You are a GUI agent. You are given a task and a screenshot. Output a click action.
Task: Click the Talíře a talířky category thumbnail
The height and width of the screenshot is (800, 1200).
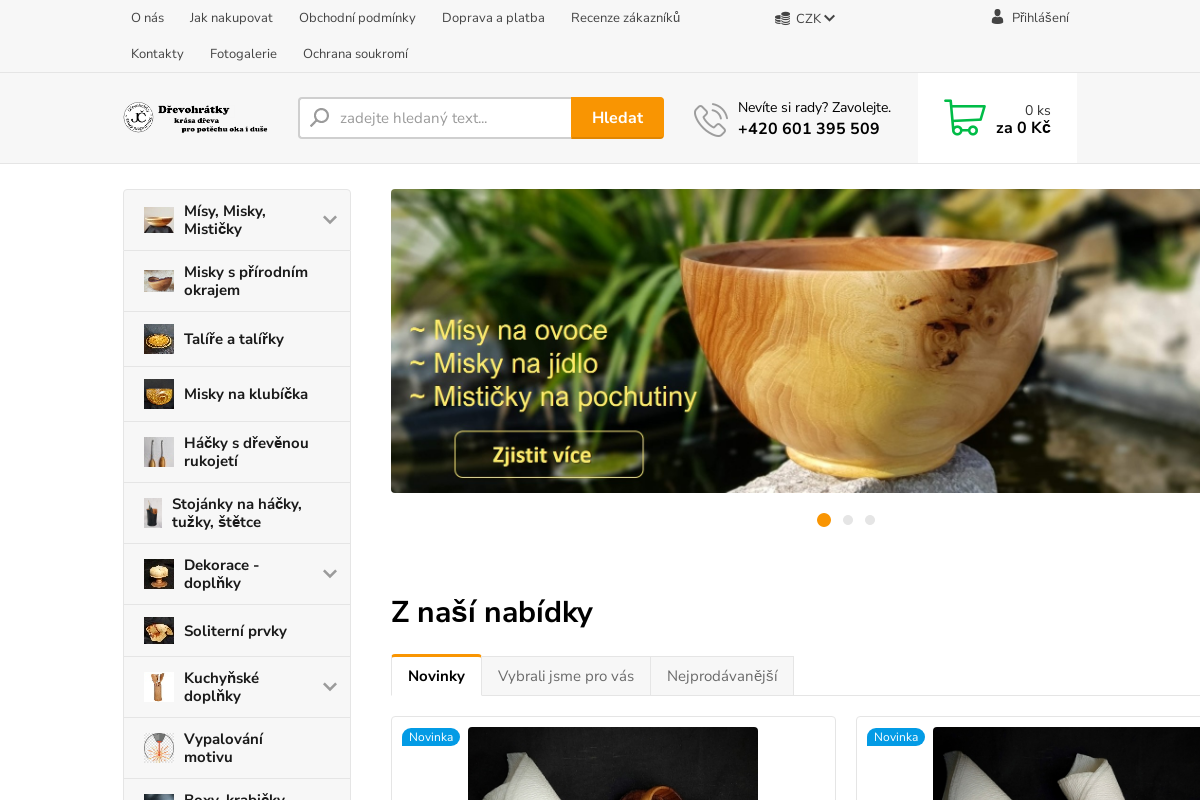tap(159, 339)
